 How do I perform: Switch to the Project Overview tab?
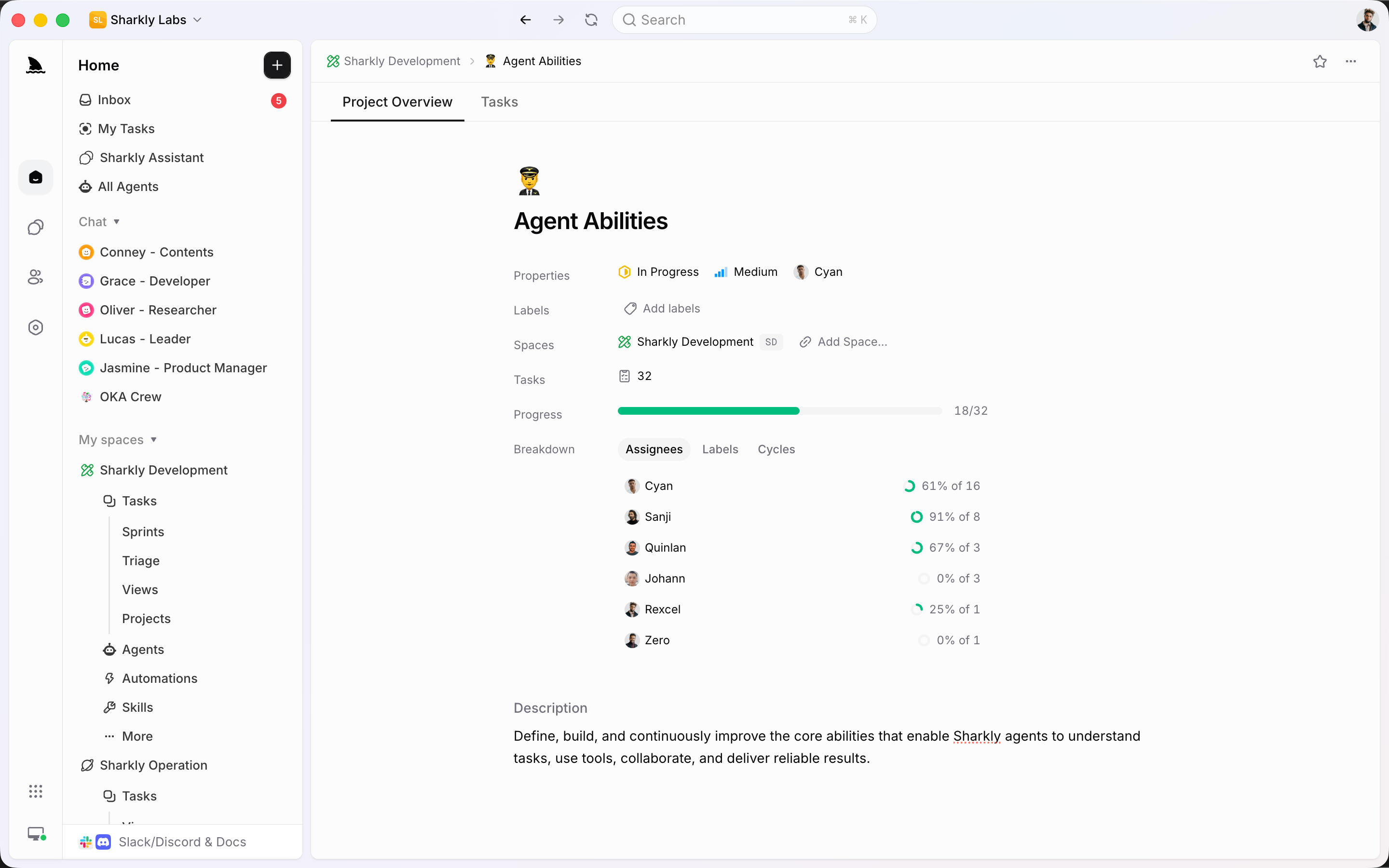point(397,102)
